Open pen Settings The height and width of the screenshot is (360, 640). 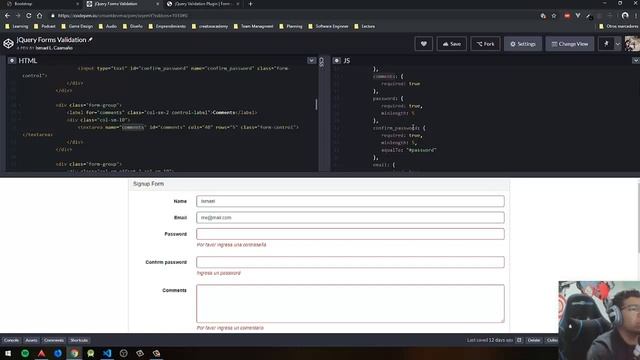pos(523,44)
